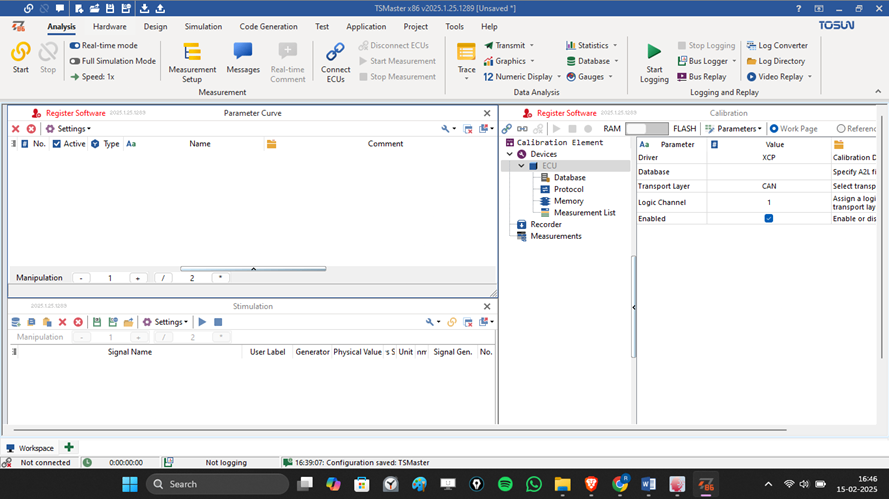The height and width of the screenshot is (499, 889).
Task: Select Work Page radio button
Action: click(x=774, y=129)
